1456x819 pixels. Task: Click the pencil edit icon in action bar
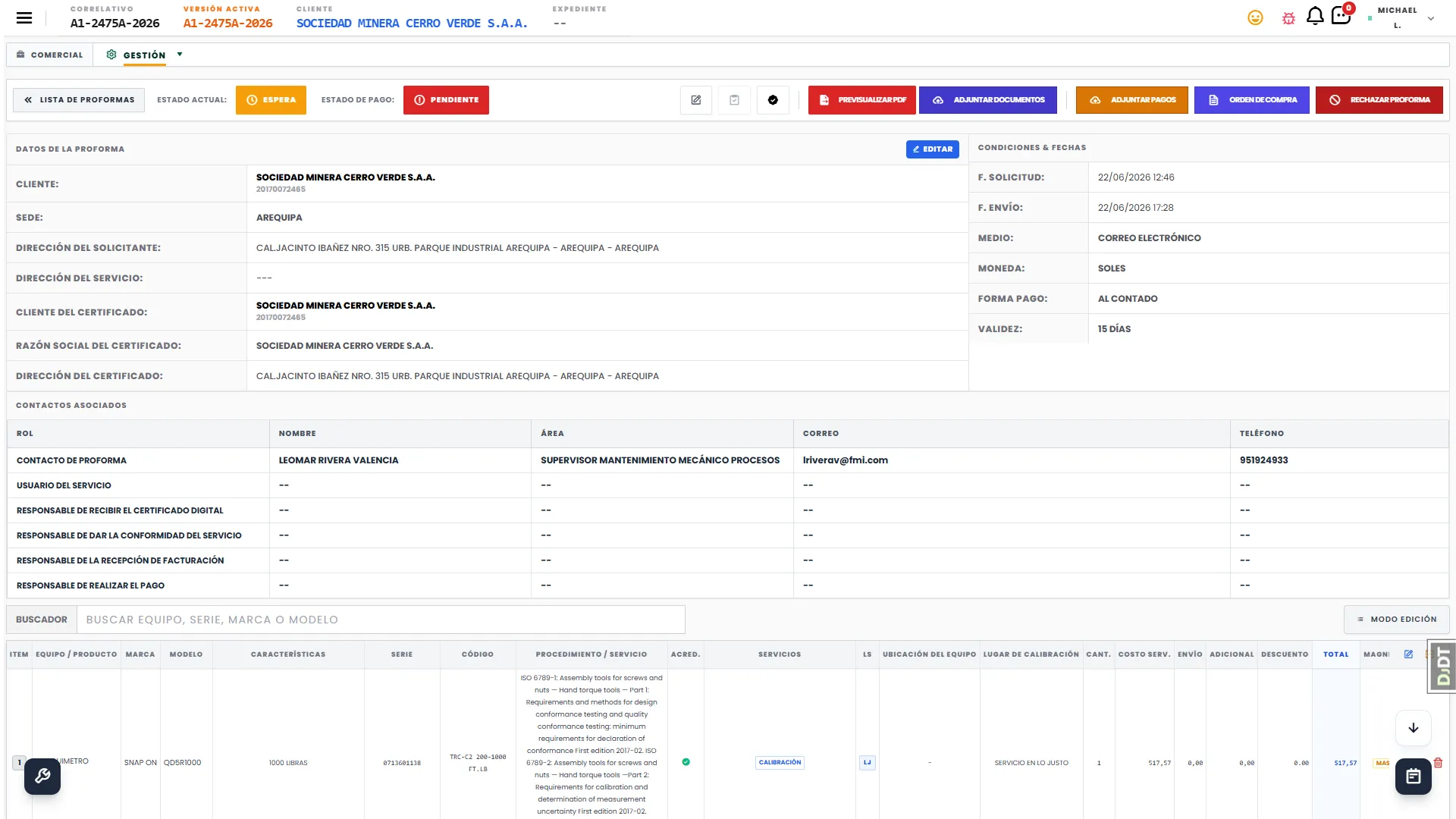696,100
